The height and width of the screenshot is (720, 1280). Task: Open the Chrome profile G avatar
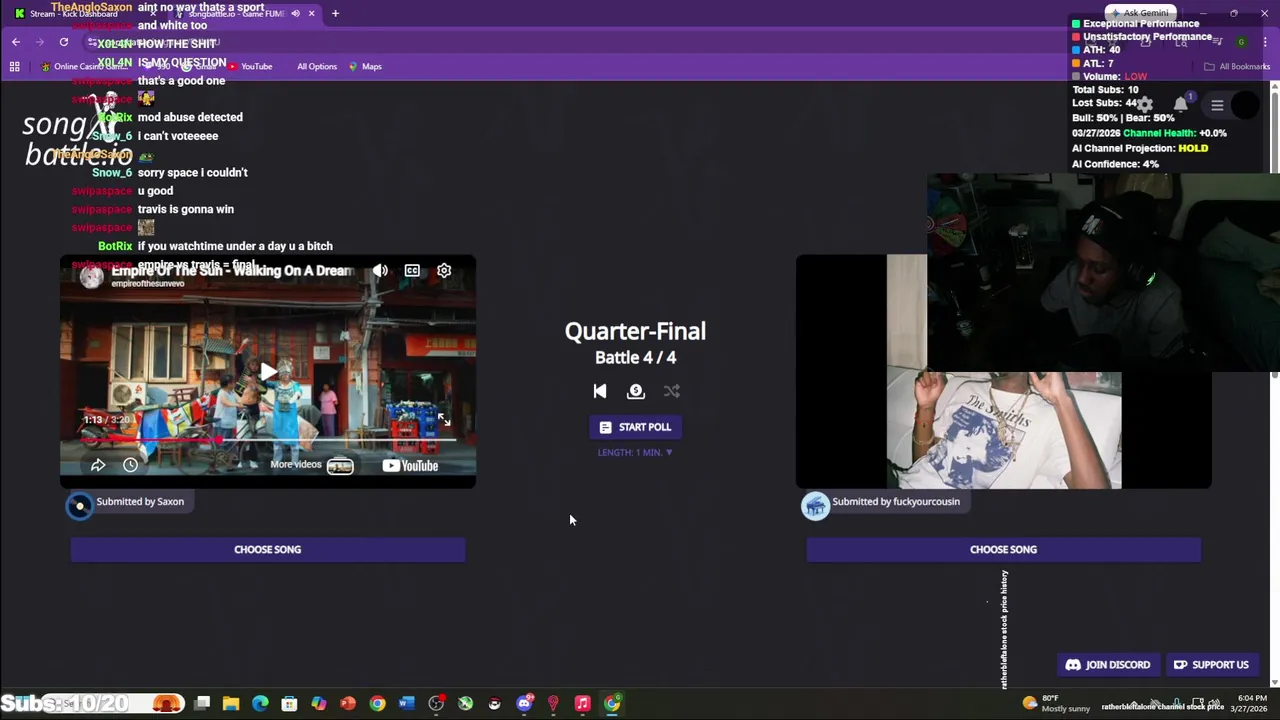[x=1241, y=41]
